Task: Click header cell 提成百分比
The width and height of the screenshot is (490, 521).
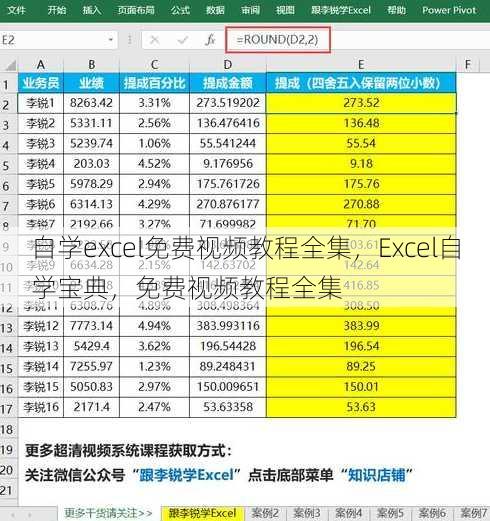Action: pos(154,83)
